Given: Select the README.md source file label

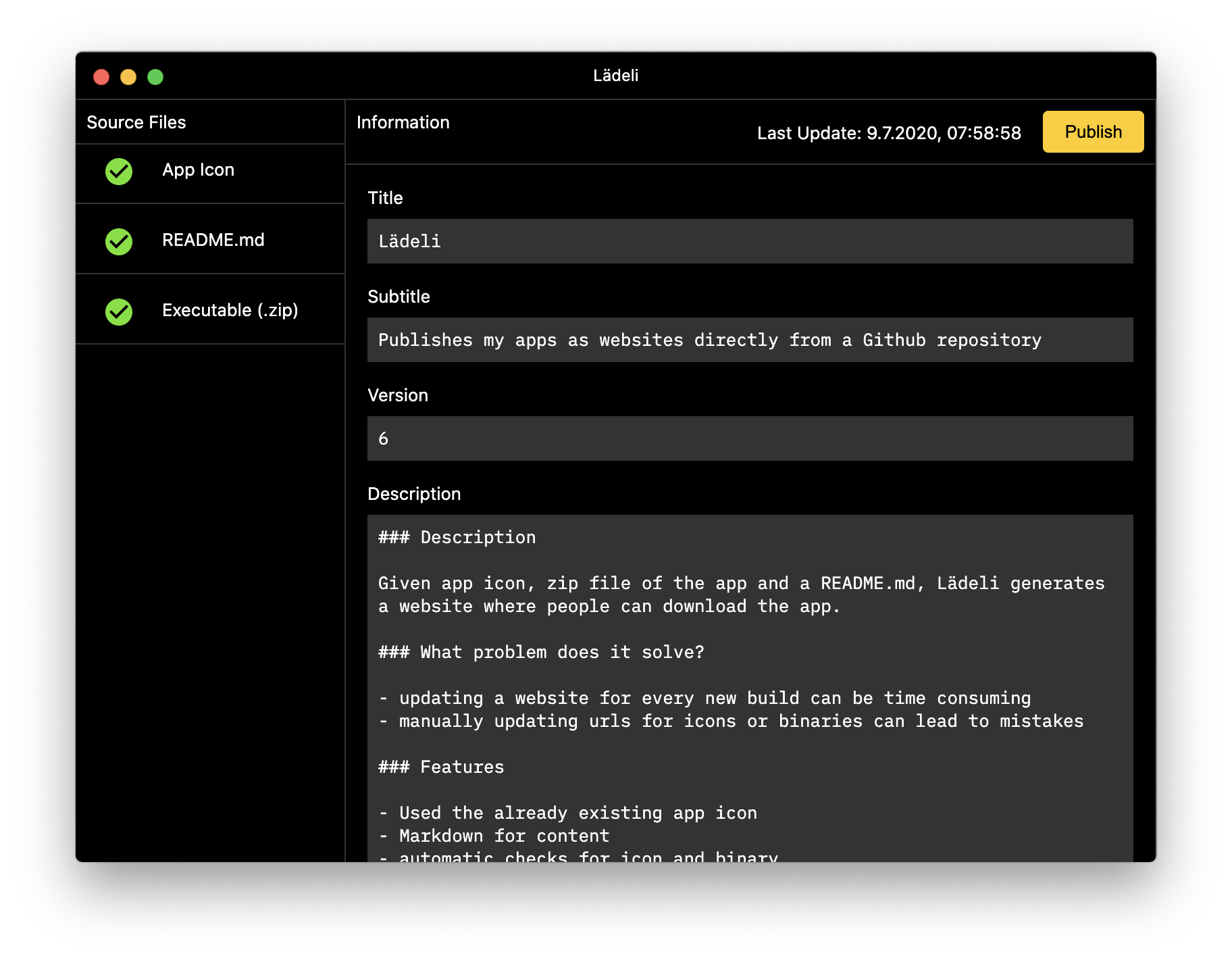Looking at the screenshot, I should pos(213,240).
